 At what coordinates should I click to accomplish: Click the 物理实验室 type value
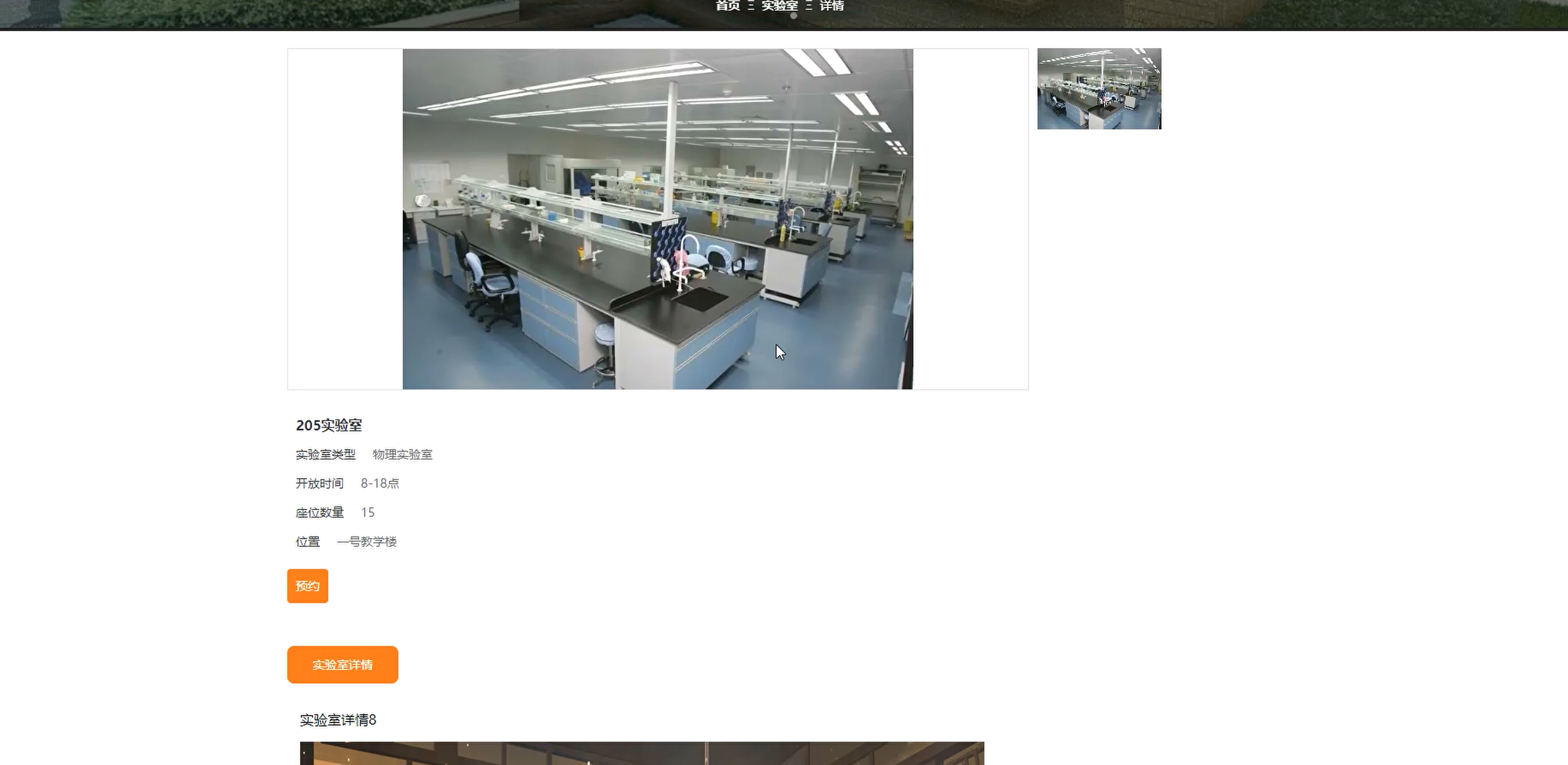click(x=403, y=455)
